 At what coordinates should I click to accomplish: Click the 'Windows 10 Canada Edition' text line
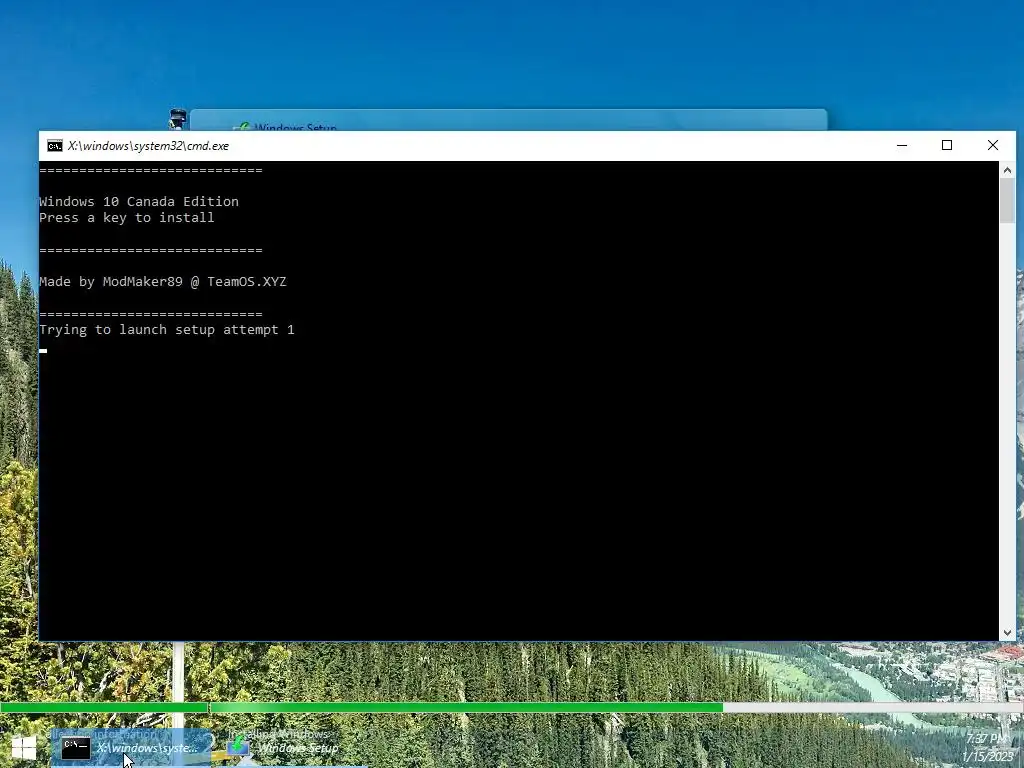(x=139, y=201)
